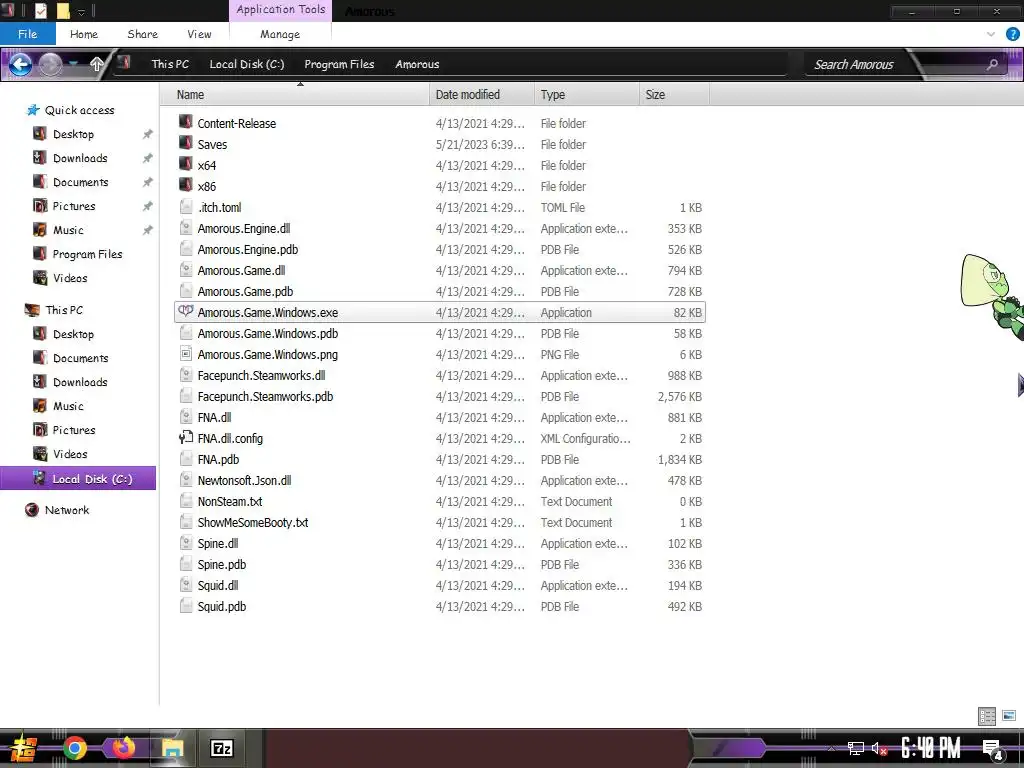This screenshot has height=768, width=1024.
Task: Open Music under Quick access
Action: (x=68, y=230)
